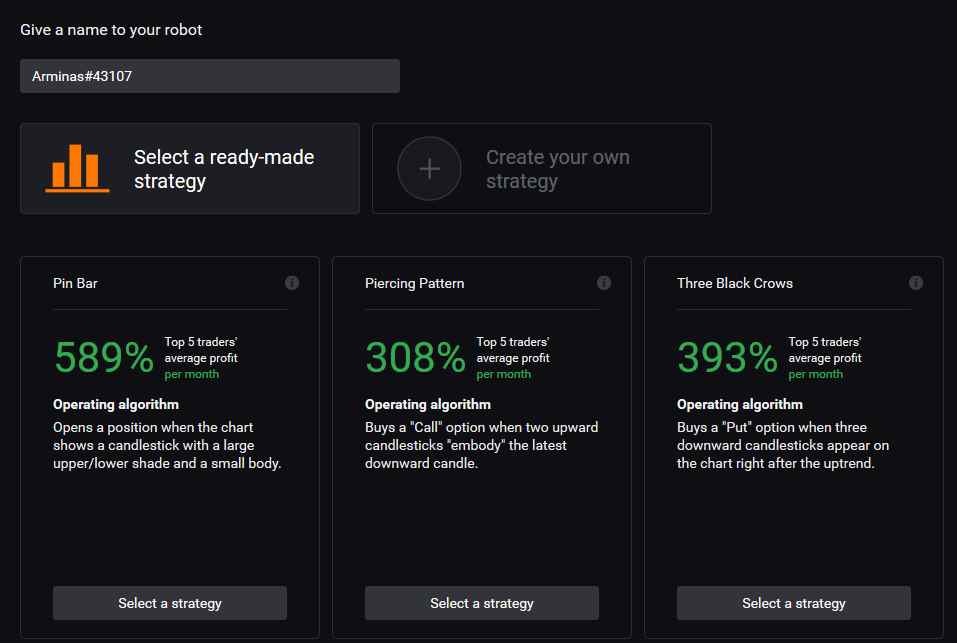957x643 pixels.
Task: Click the Three Black Crows card title
Action: tap(735, 283)
